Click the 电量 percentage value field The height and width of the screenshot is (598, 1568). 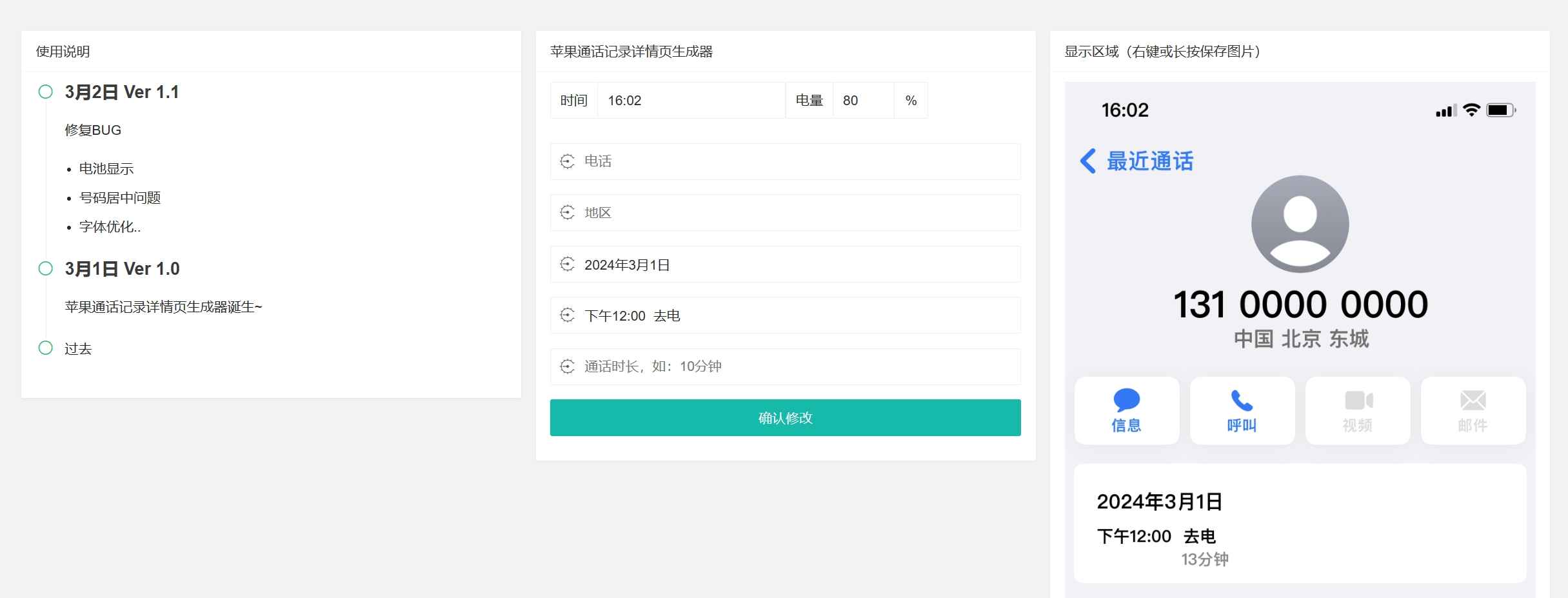click(863, 100)
